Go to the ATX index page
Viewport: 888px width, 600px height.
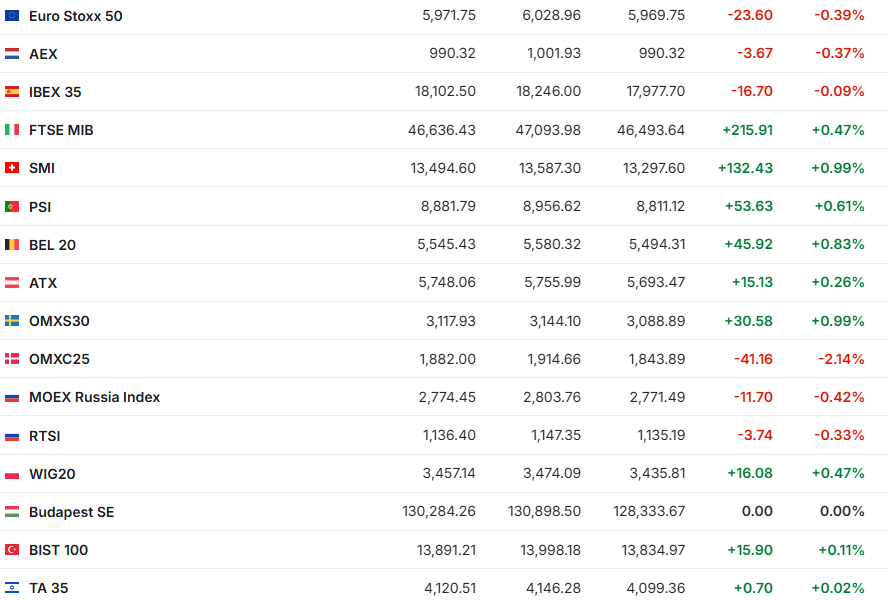(43, 283)
